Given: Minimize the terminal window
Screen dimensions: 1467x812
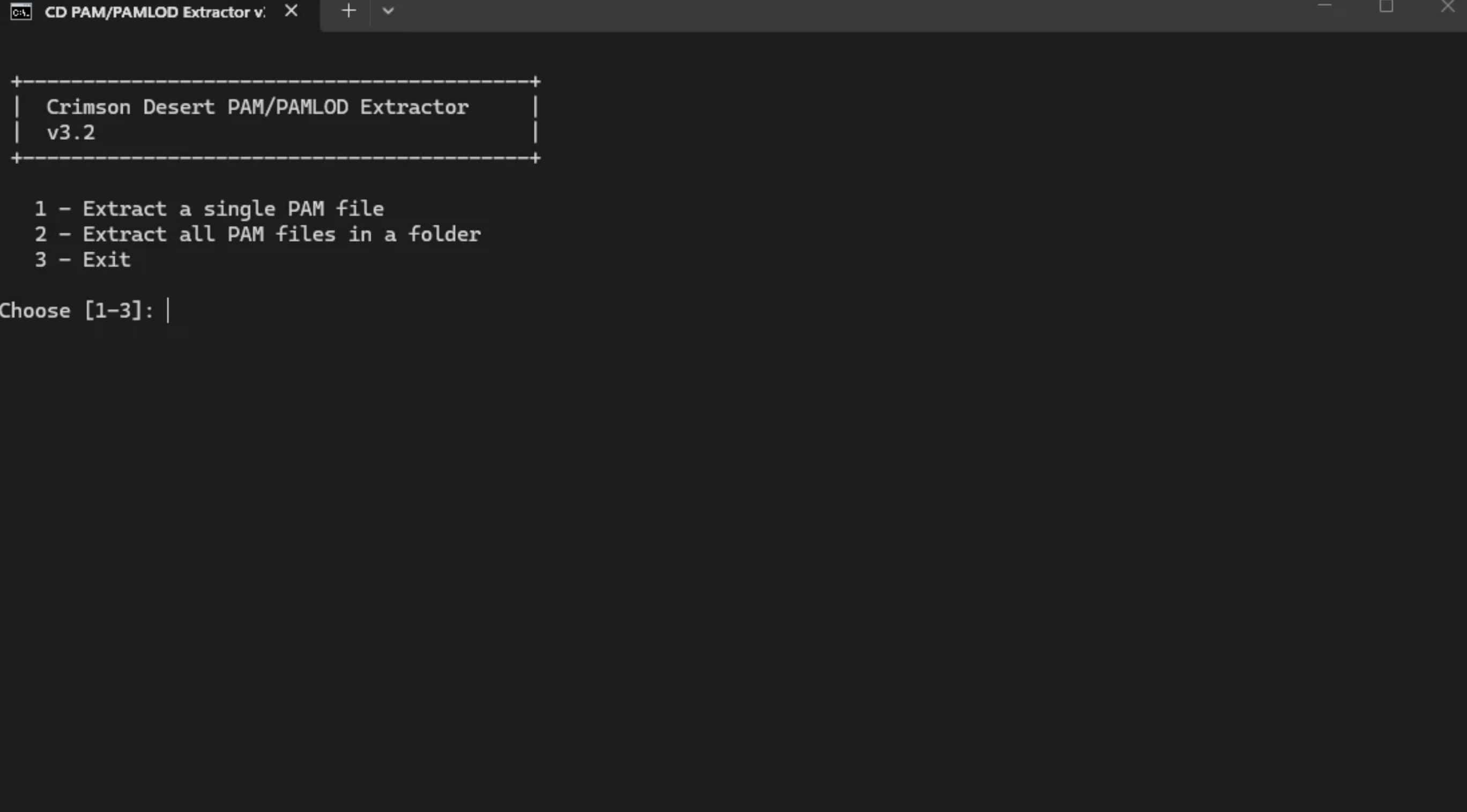Looking at the screenshot, I should pyautogui.click(x=1324, y=6).
